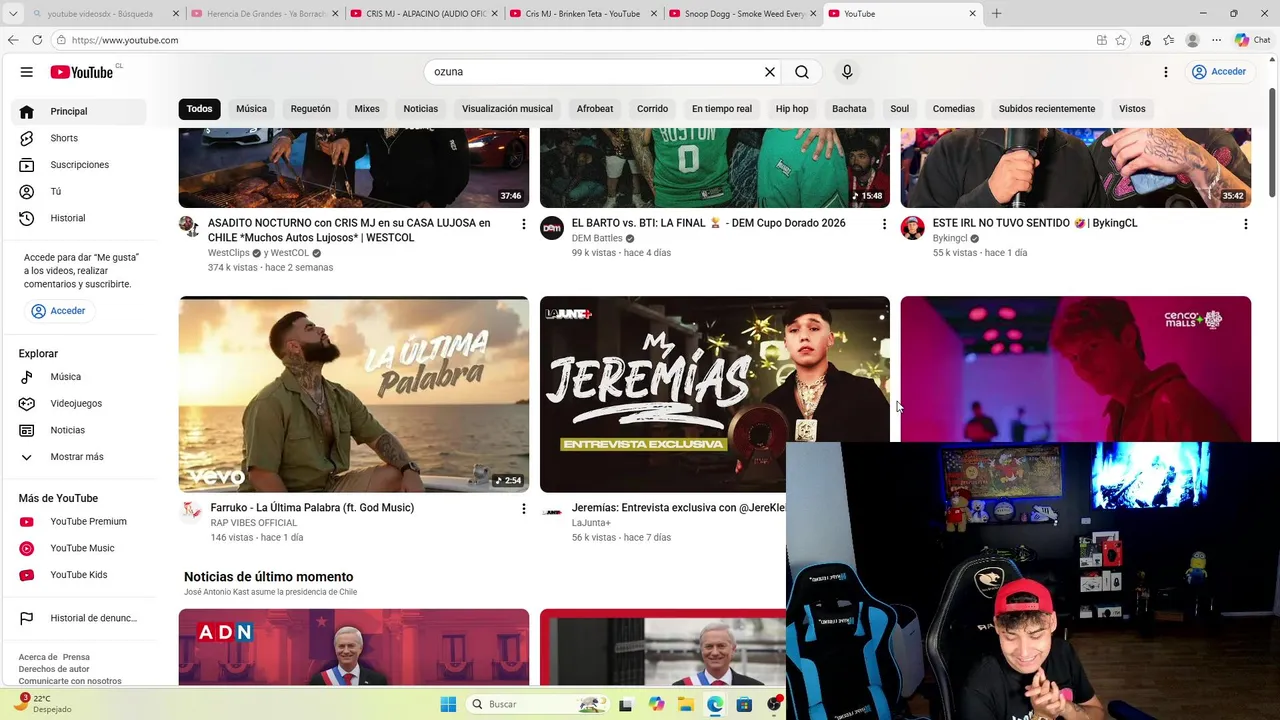Click the Acceder button in the sidebar

[x=58, y=311]
